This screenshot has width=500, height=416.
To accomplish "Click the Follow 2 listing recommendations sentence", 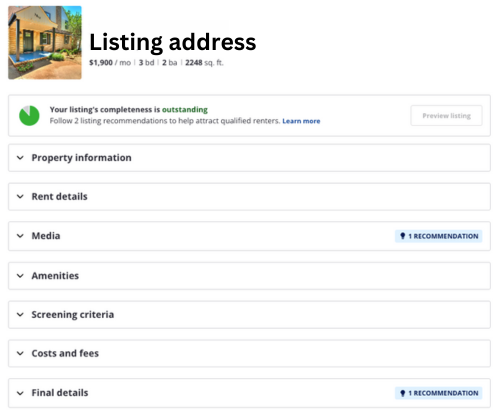I will [165, 121].
